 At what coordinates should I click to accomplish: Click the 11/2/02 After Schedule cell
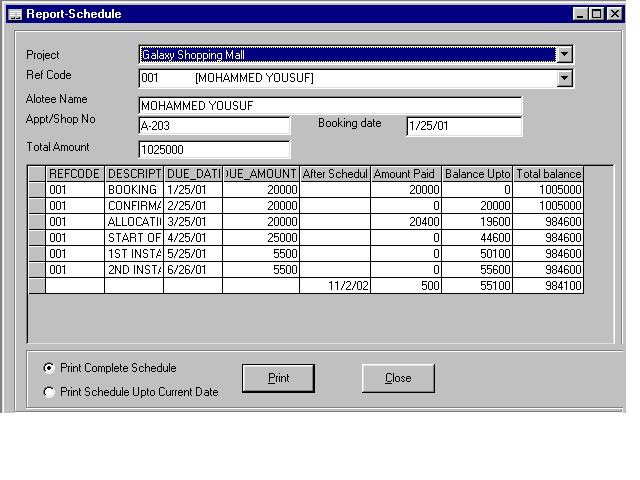click(335, 286)
